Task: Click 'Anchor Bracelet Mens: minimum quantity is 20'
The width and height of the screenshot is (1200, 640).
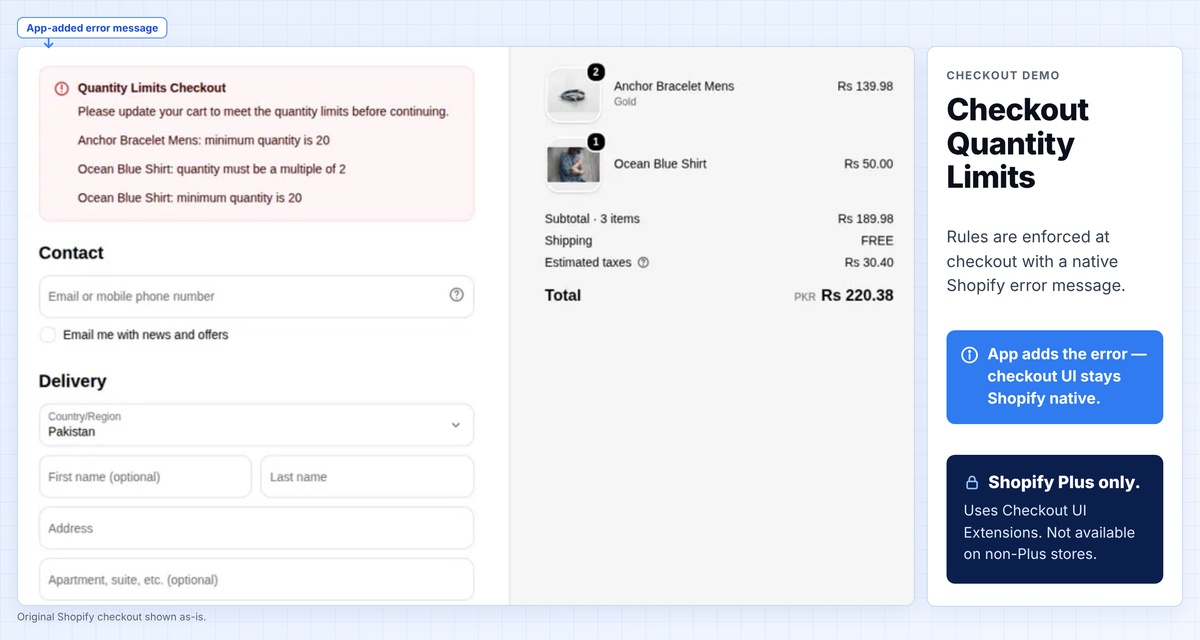Action: 204,140
